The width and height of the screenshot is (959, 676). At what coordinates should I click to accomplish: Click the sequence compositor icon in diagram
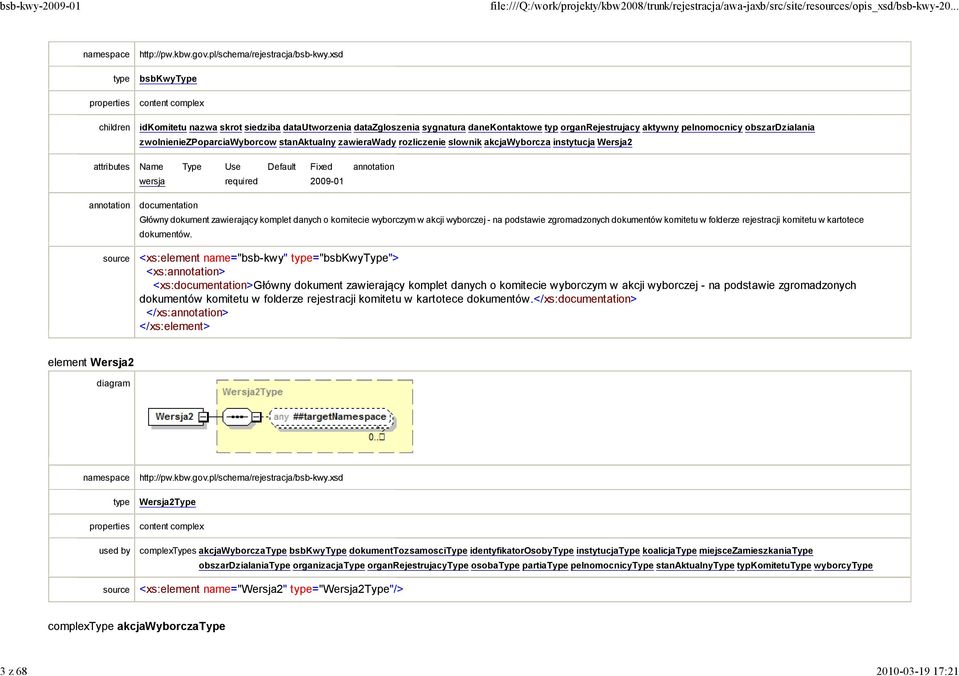(x=236, y=417)
